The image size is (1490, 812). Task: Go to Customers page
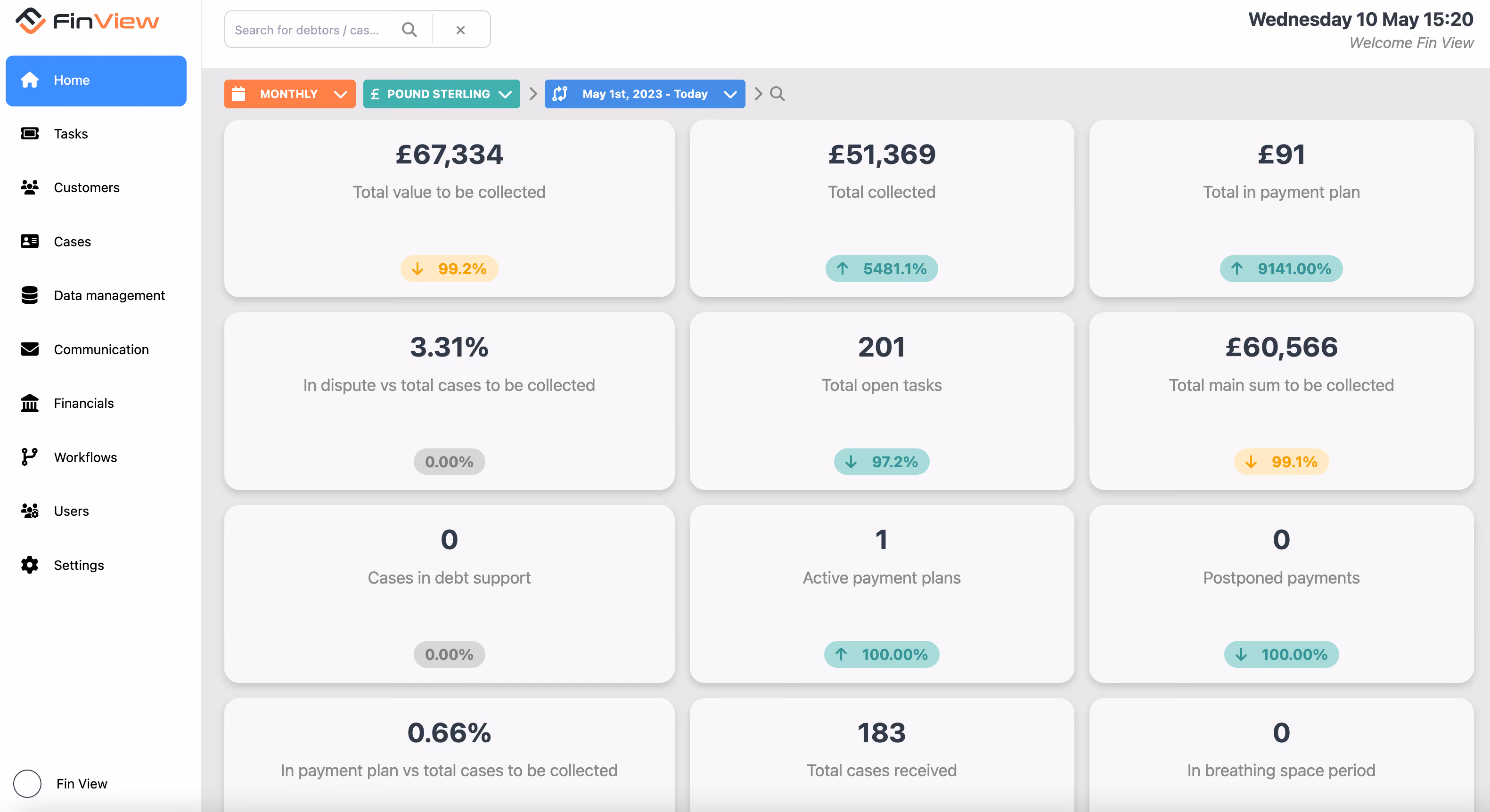pyautogui.click(x=96, y=187)
